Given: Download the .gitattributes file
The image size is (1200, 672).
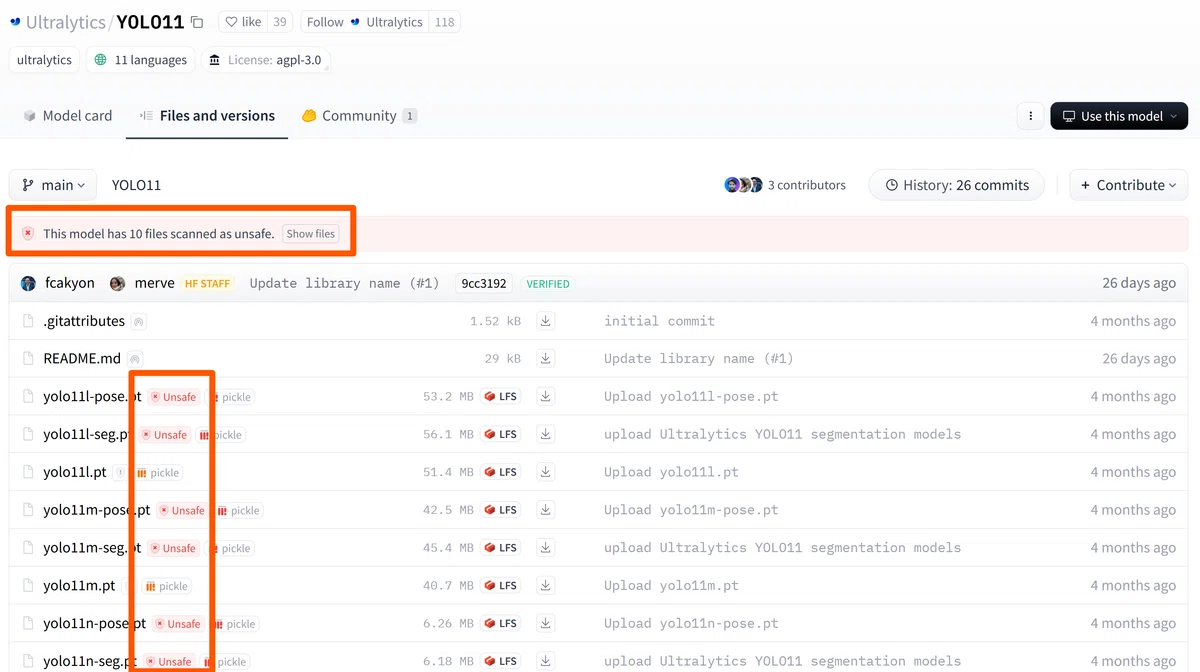Looking at the screenshot, I should [x=546, y=321].
